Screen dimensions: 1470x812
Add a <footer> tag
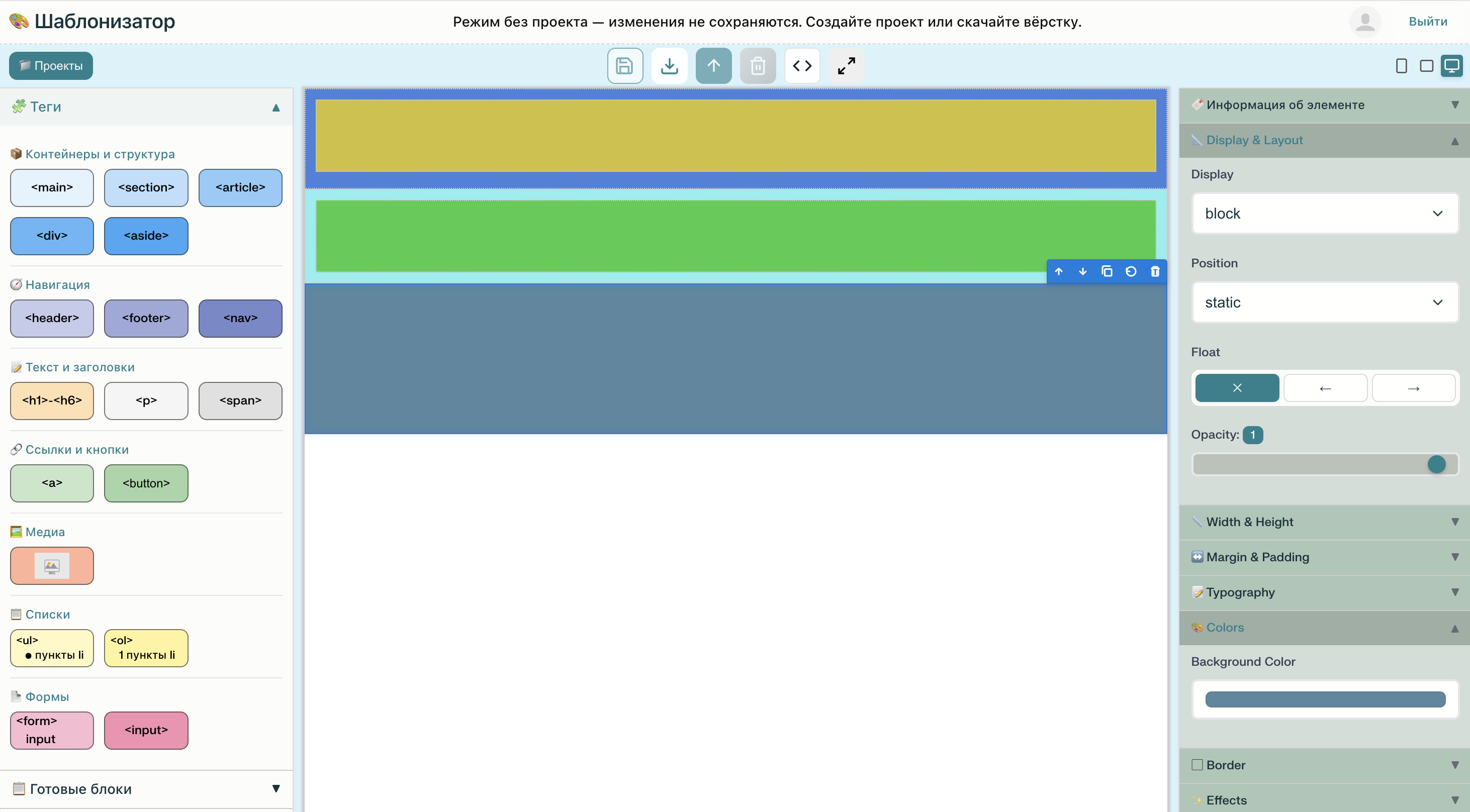(x=146, y=318)
